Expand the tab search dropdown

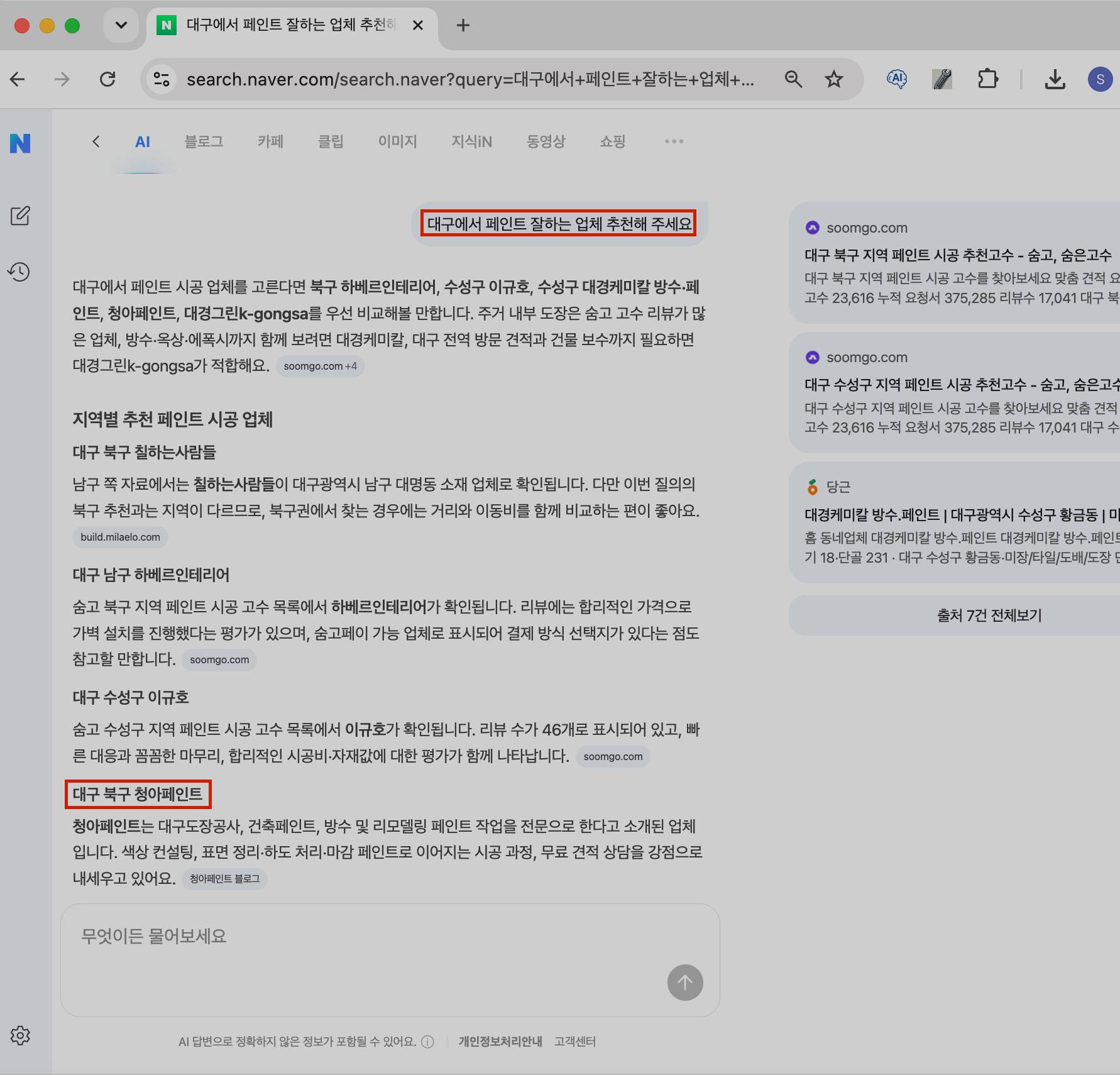coord(121,25)
